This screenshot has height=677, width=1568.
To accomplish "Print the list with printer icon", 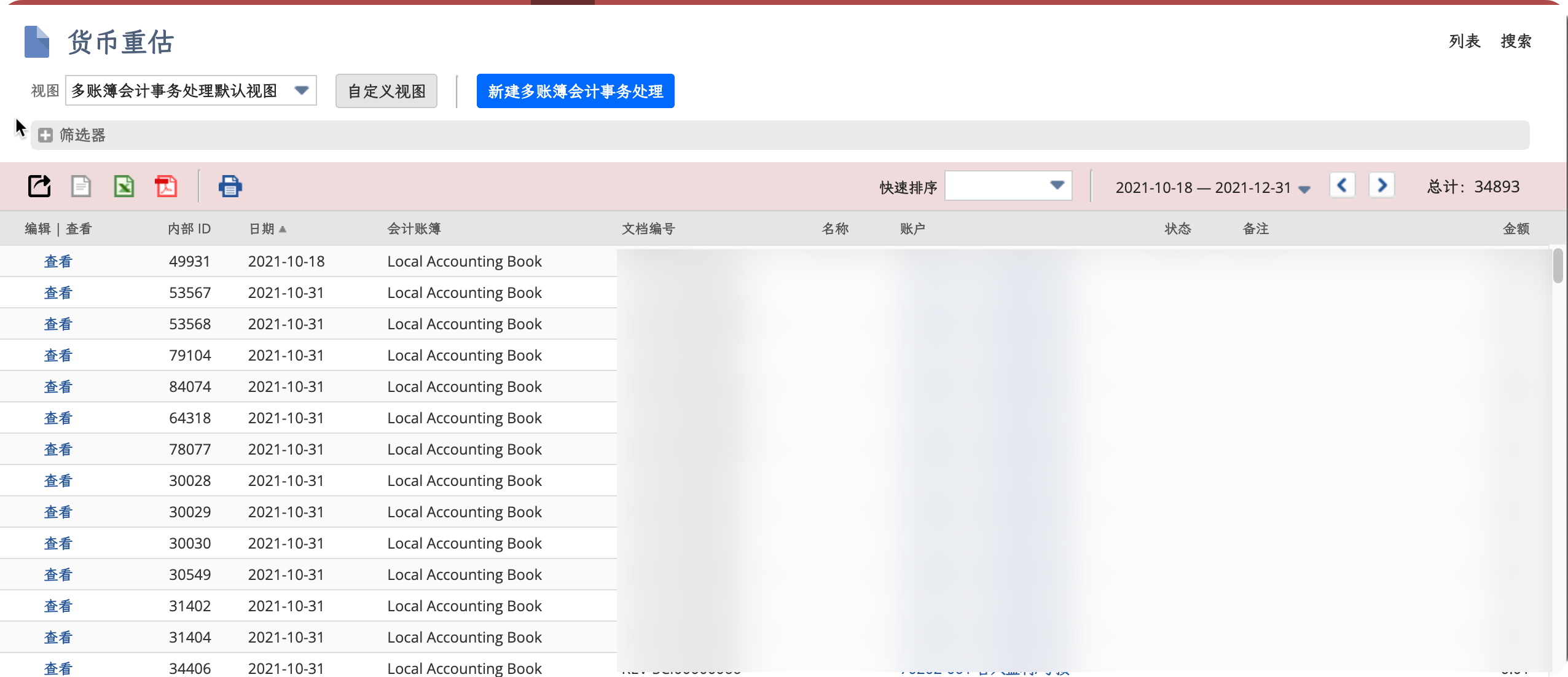I will (230, 186).
